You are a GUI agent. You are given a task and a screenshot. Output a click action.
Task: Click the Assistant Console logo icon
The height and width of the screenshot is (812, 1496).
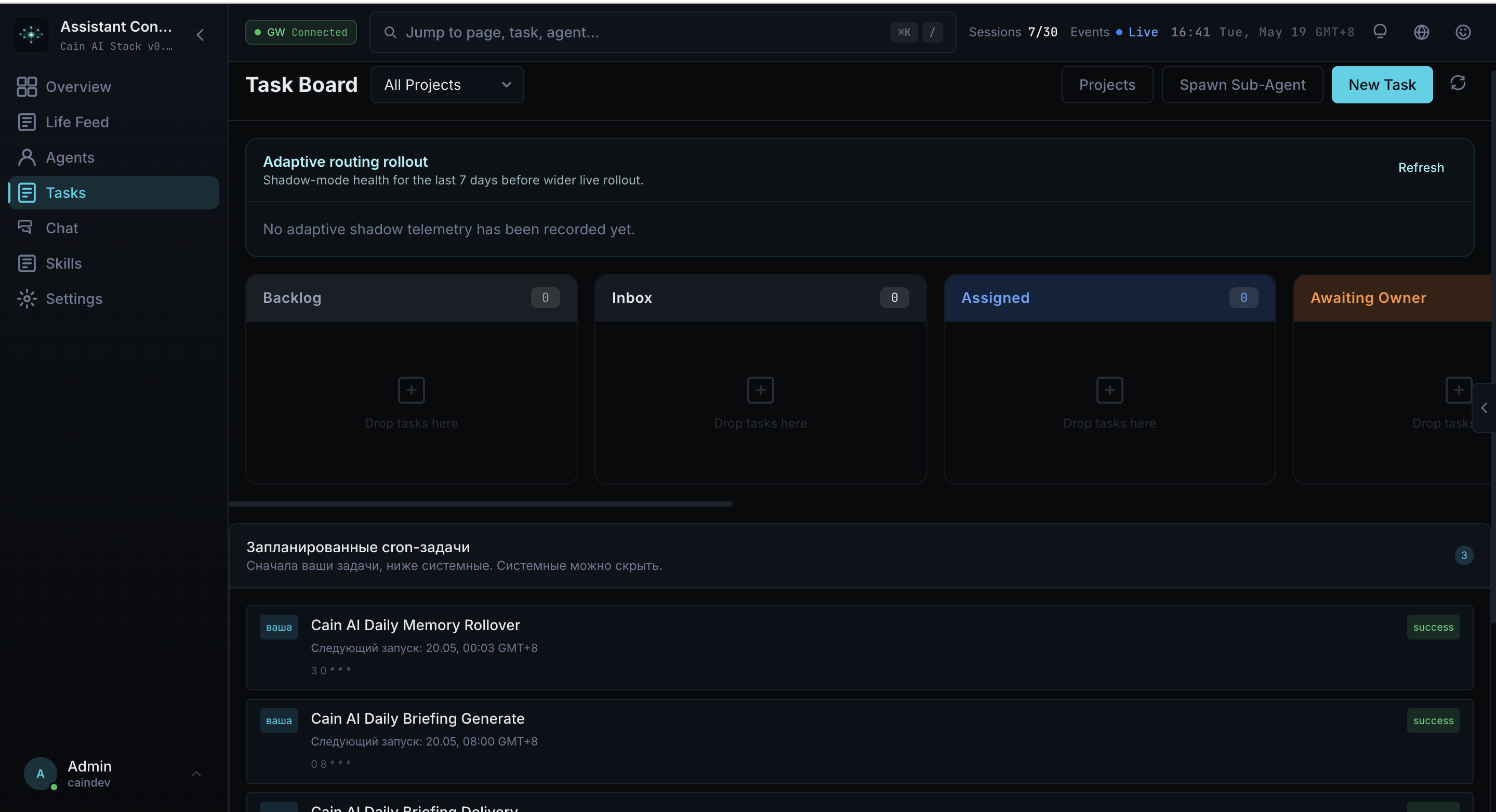[31, 34]
